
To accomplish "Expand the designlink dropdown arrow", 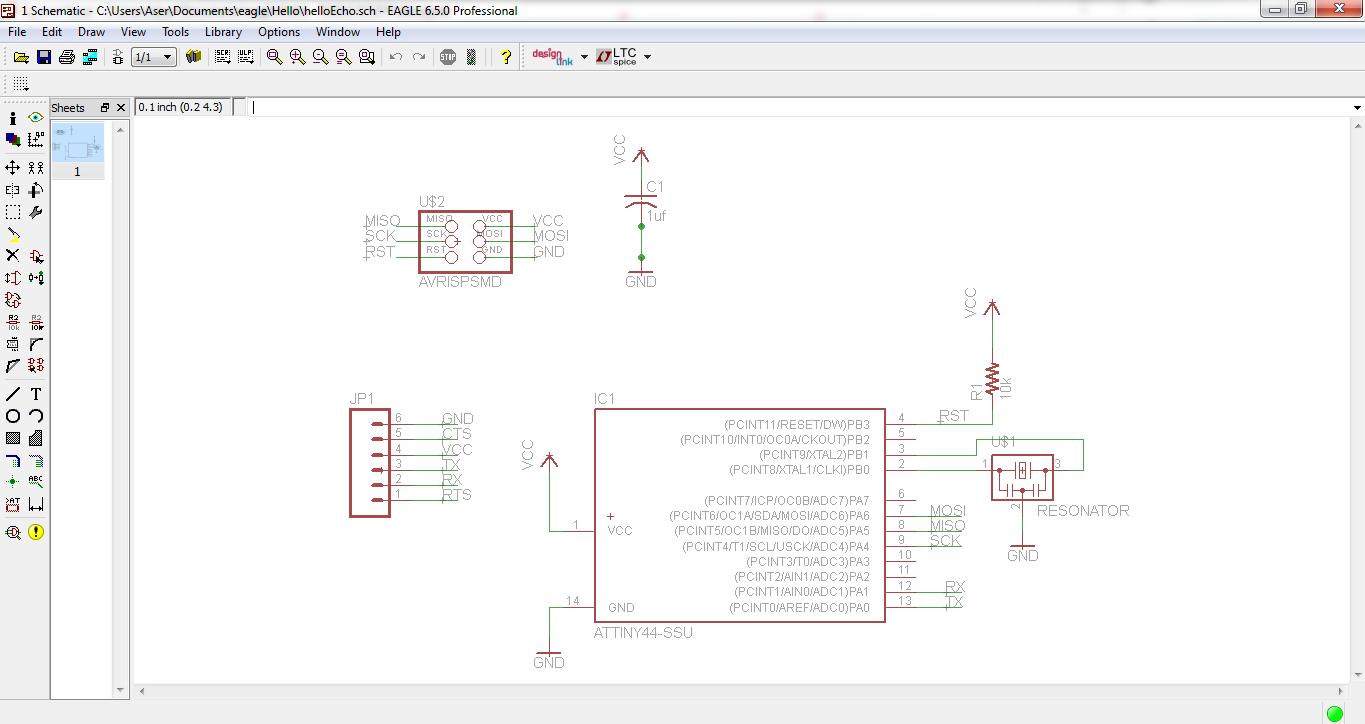I will pyautogui.click(x=584, y=57).
